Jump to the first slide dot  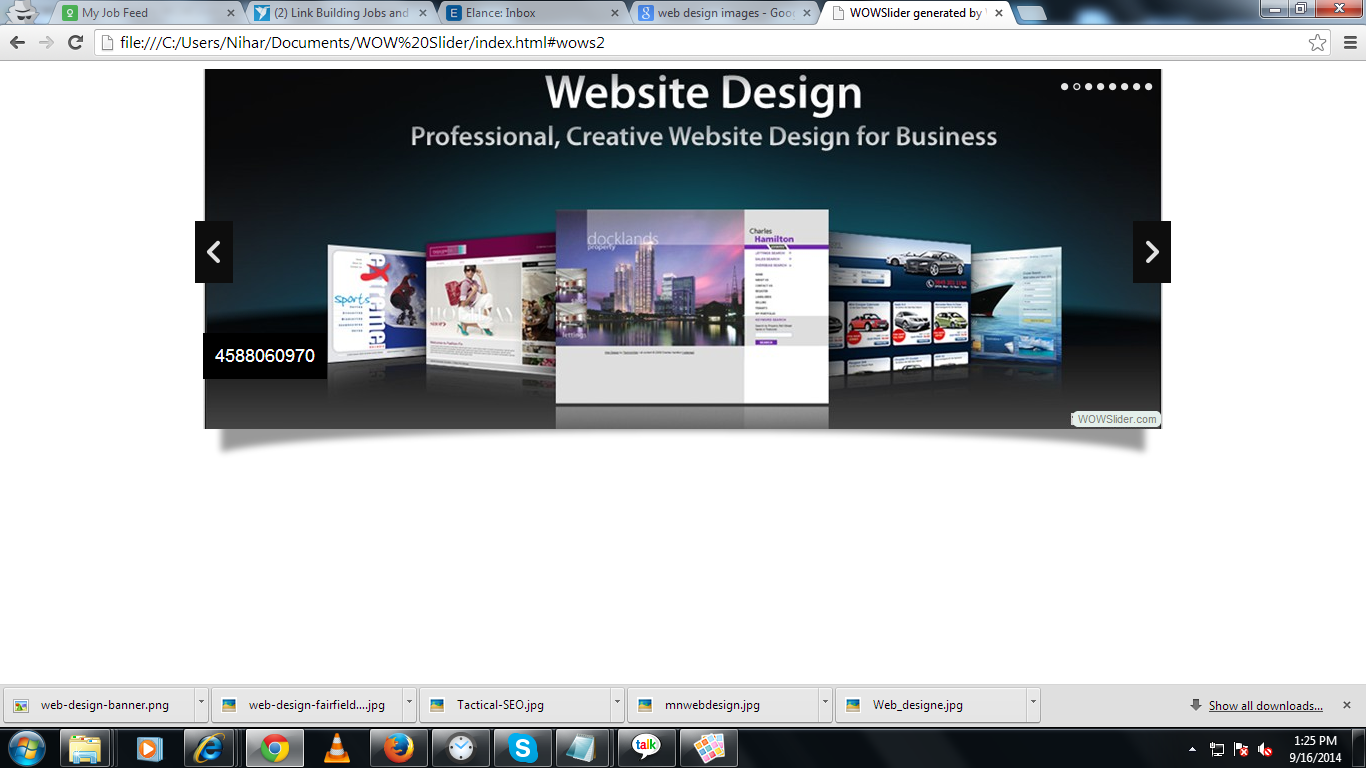(x=1063, y=86)
